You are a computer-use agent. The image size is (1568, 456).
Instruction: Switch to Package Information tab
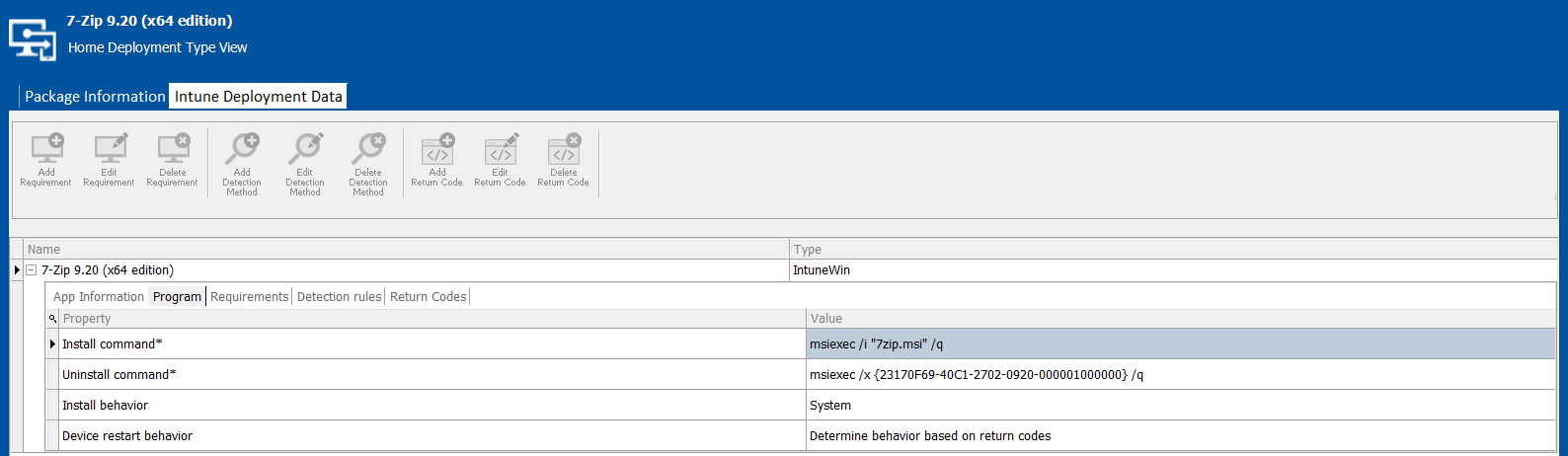click(95, 96)
